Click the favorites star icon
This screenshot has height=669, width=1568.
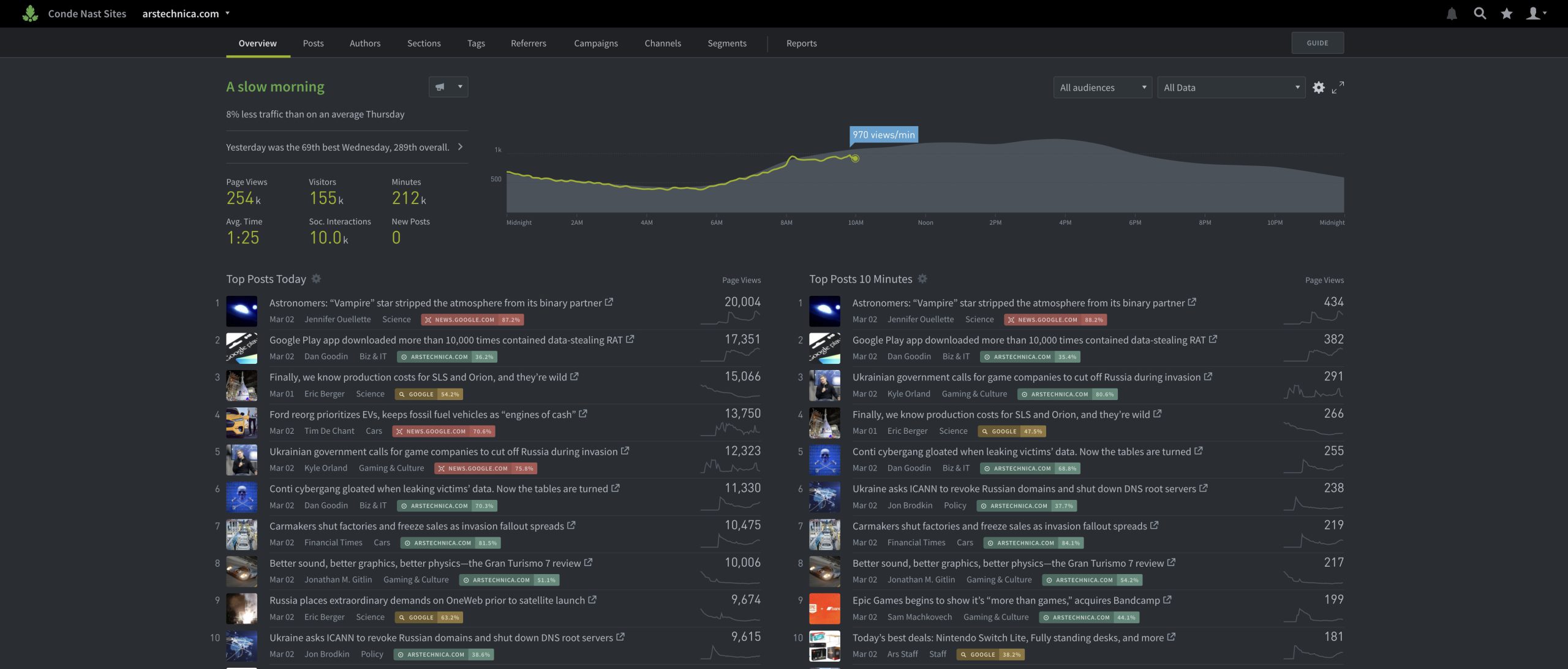(x=1506, y=13)
